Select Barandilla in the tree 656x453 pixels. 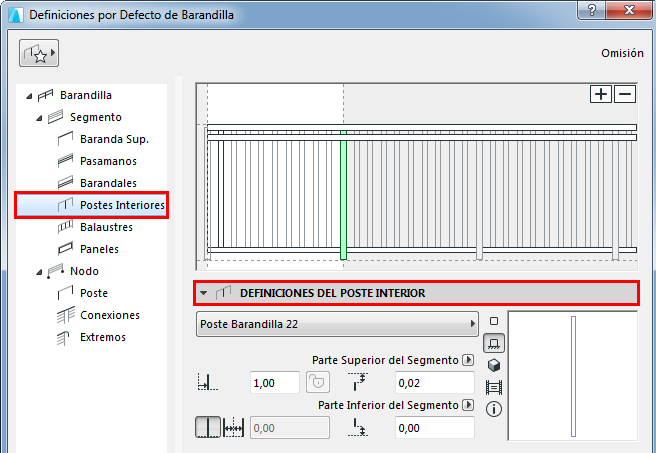(86, 95)
